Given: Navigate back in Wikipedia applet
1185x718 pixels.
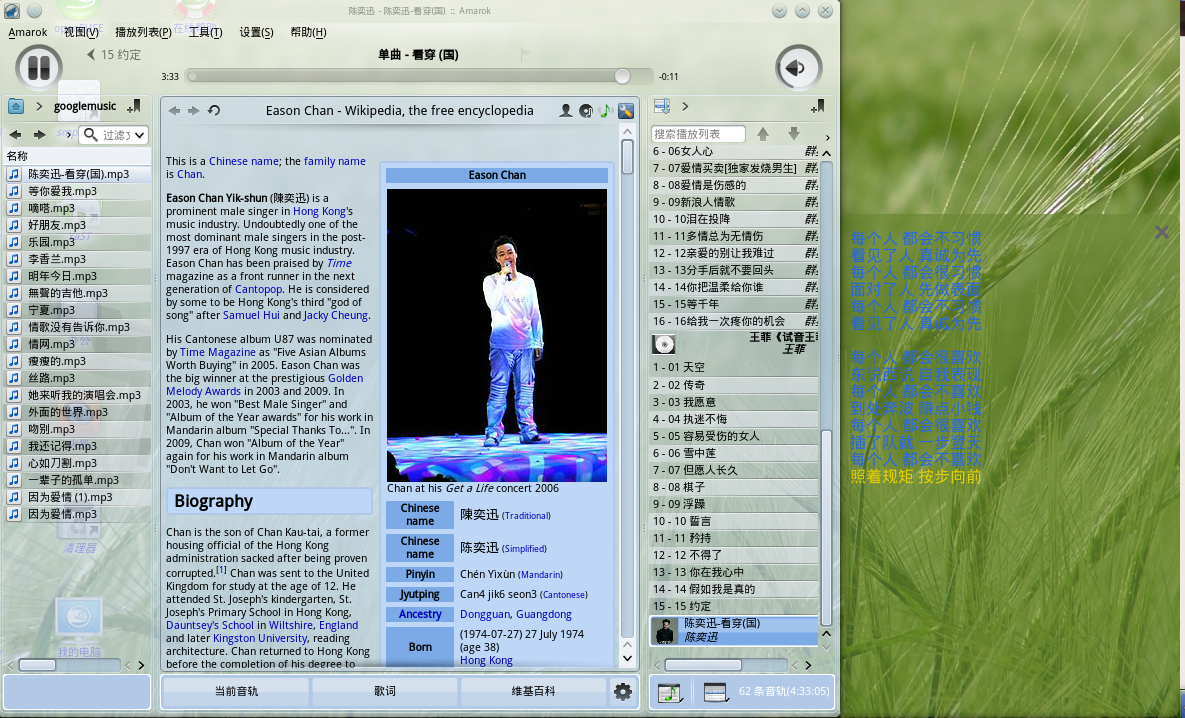Looking at the screenshot, I should point(174,110).
